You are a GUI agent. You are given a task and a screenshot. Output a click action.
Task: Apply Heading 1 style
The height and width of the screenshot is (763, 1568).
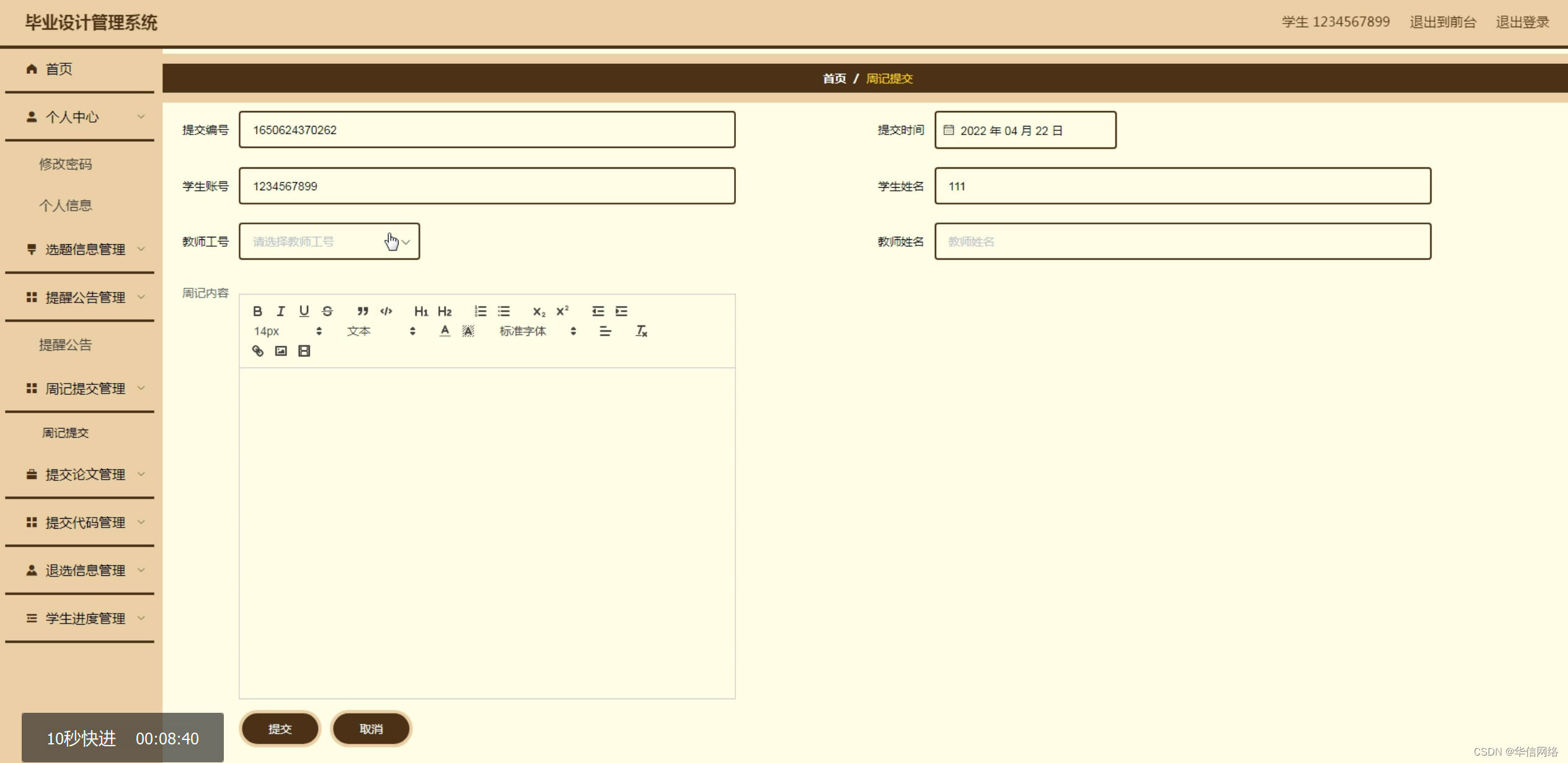coord(421,311)
